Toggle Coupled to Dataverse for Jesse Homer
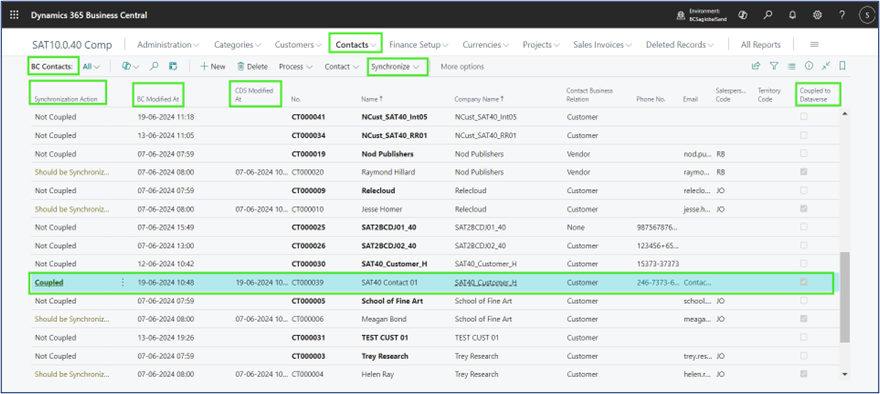 [804, 209]
